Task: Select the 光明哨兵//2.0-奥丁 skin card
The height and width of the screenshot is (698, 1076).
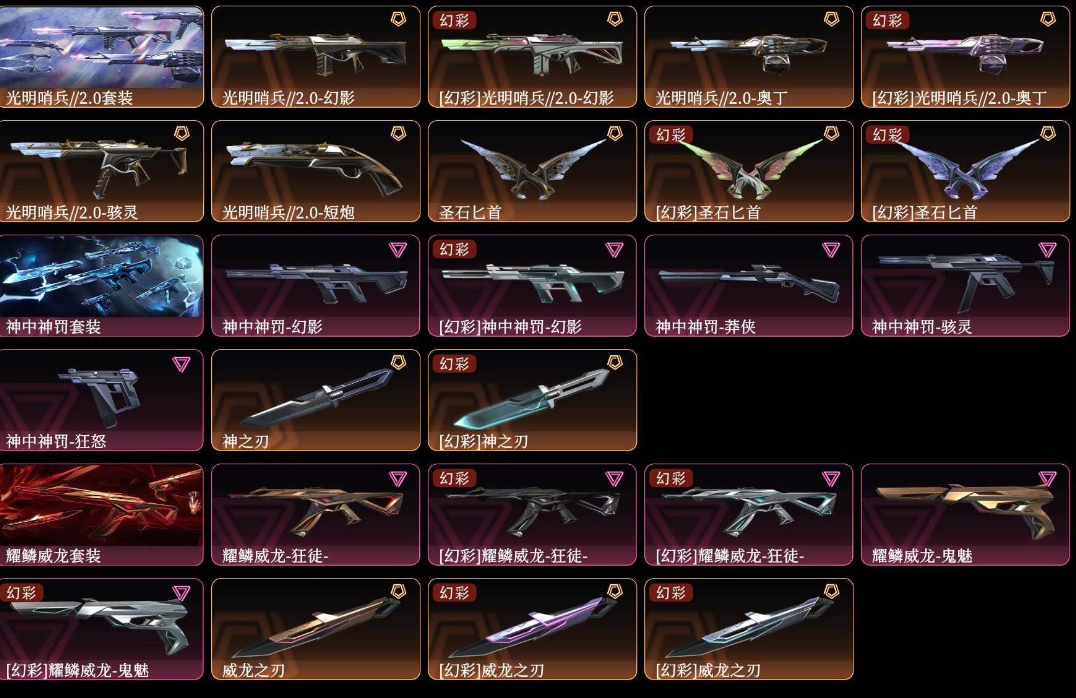Action: pos(749,57)
